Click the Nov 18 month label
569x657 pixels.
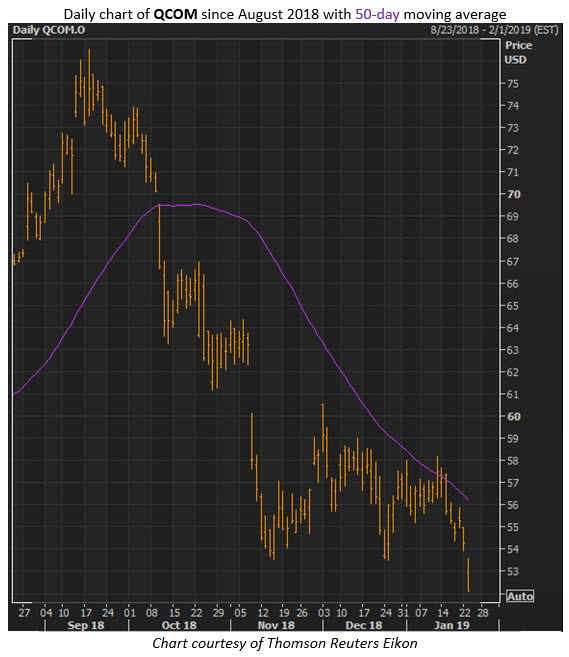276,625
